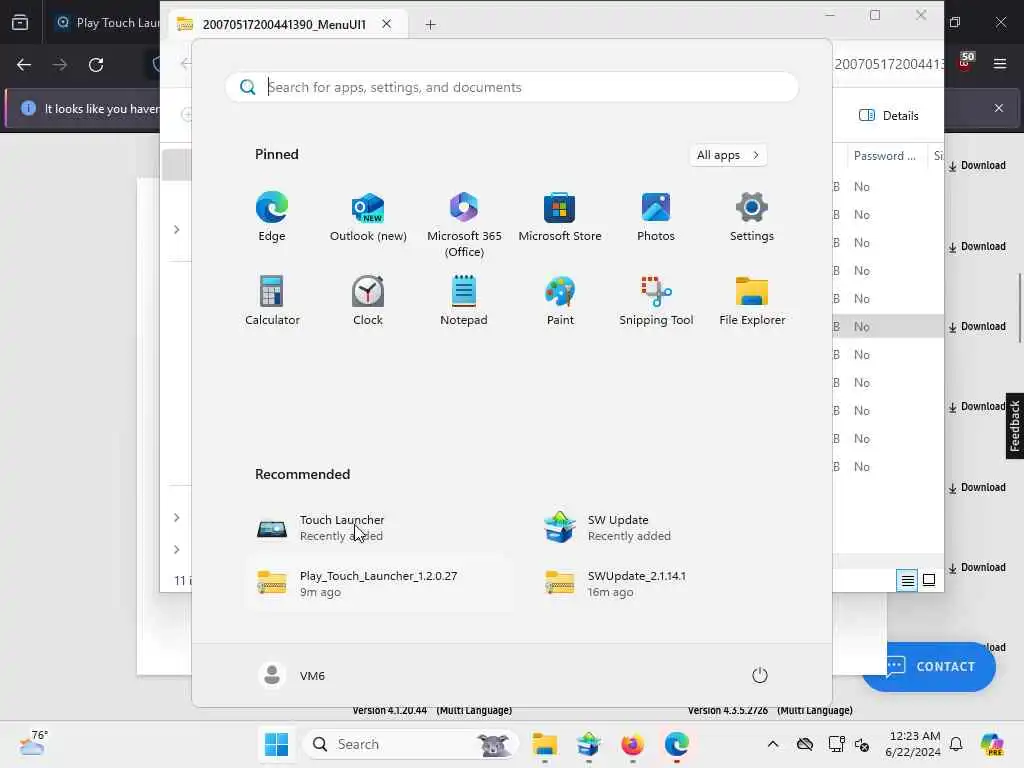Open Edge from the taskbar
The height and width of the screenshot is (768, 1024).
point(677,744)
